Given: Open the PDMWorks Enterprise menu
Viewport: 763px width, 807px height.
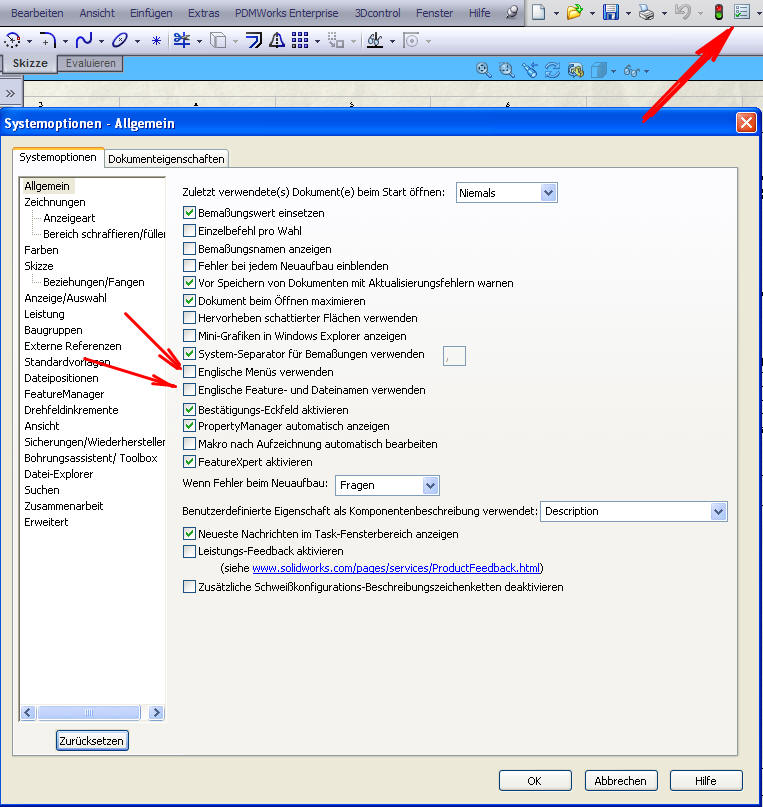Looking at the screenshot, I should [x=287, y=13].
